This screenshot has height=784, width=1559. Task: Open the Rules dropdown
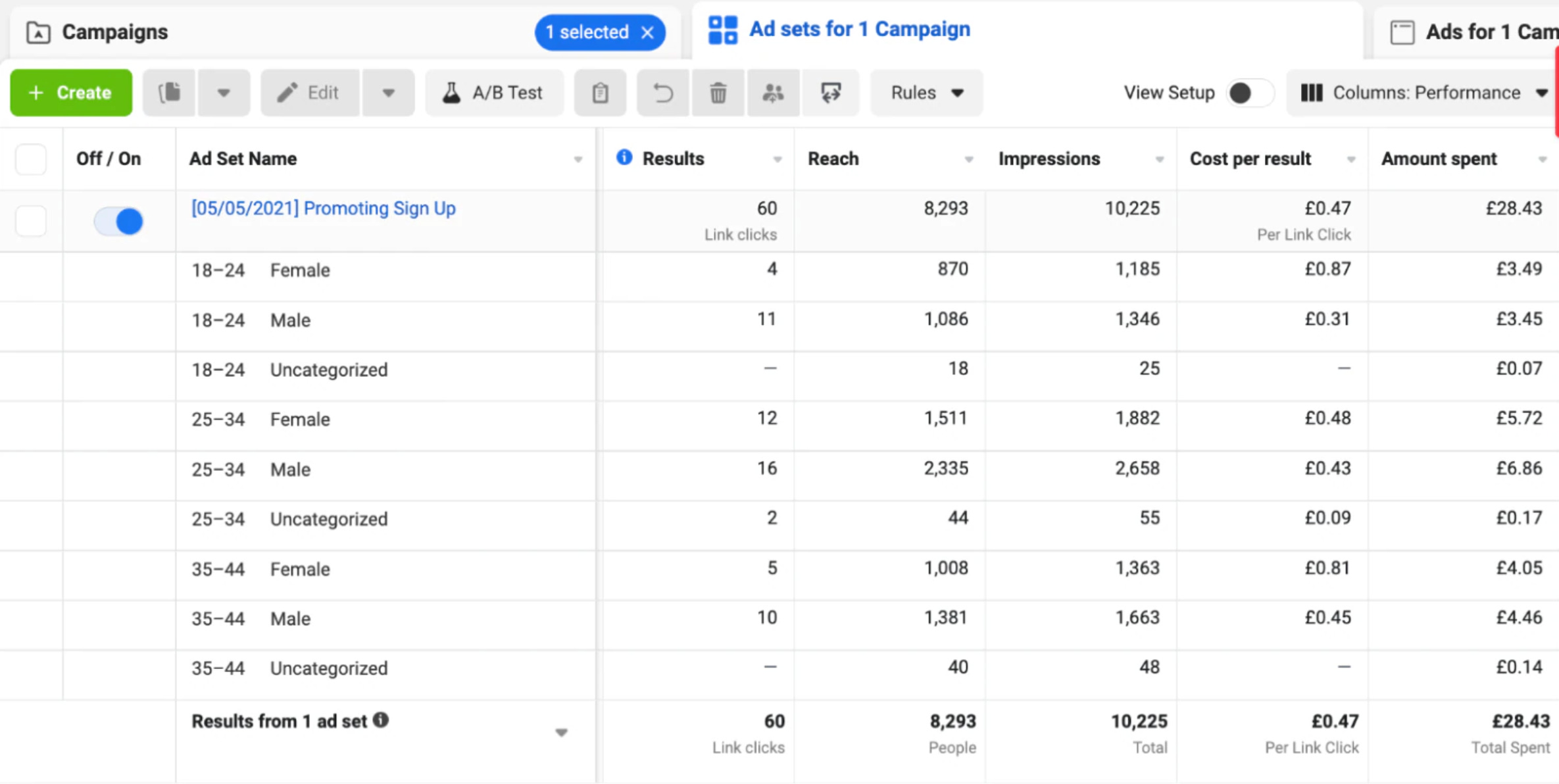coord(926,93)
